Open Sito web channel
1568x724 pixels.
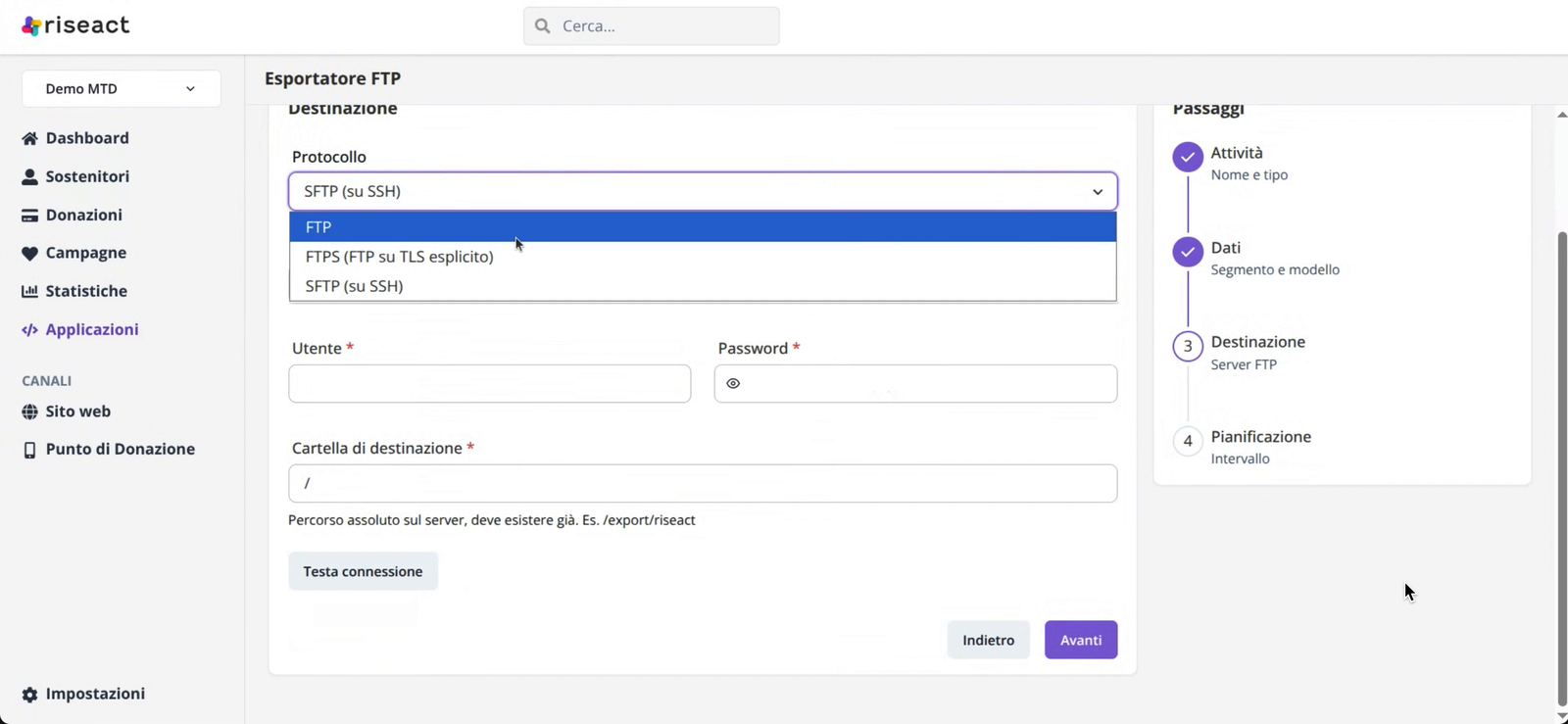pyautogui.click(x=78, y=411)
